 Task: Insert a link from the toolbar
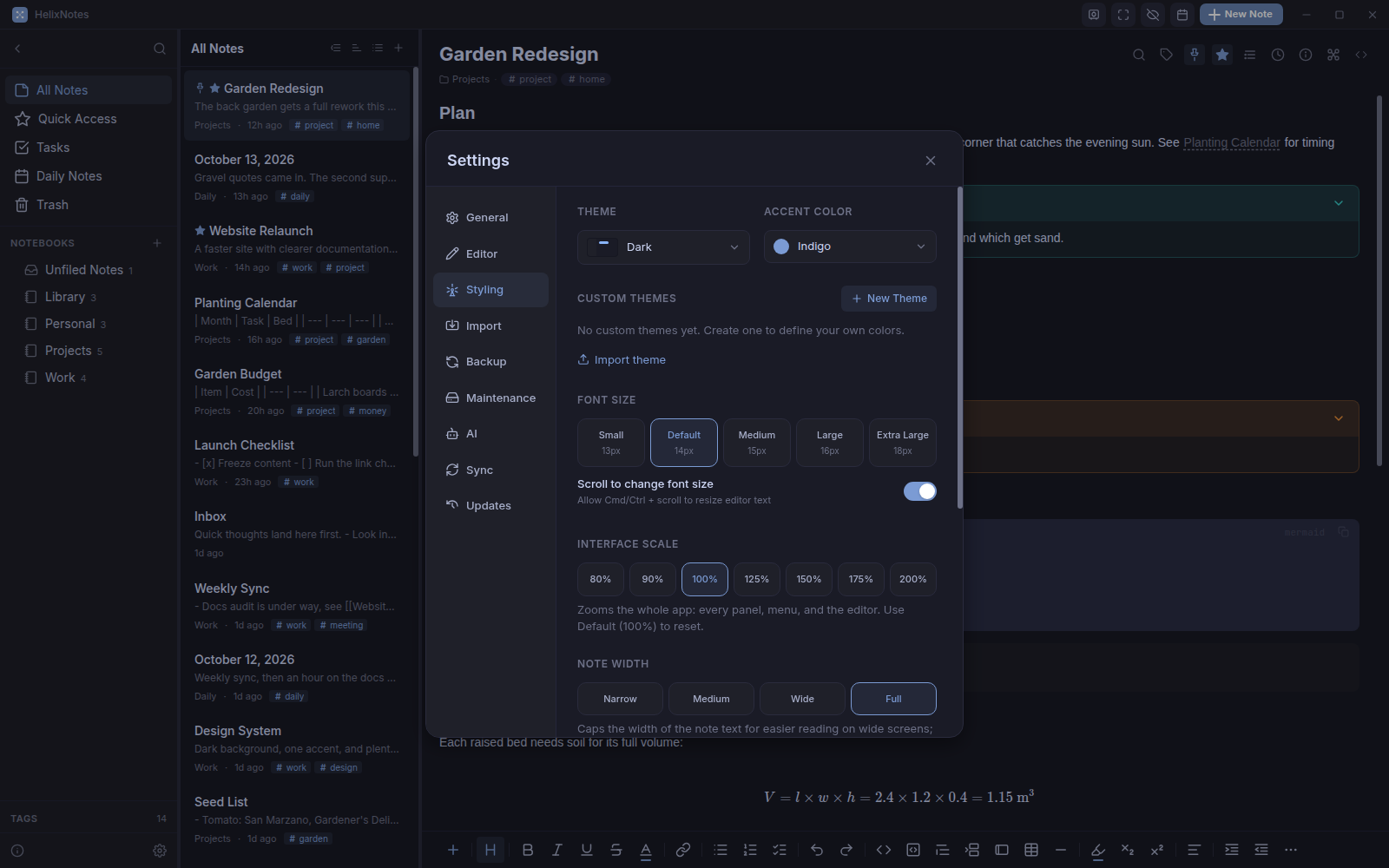(x=683, y=850)
